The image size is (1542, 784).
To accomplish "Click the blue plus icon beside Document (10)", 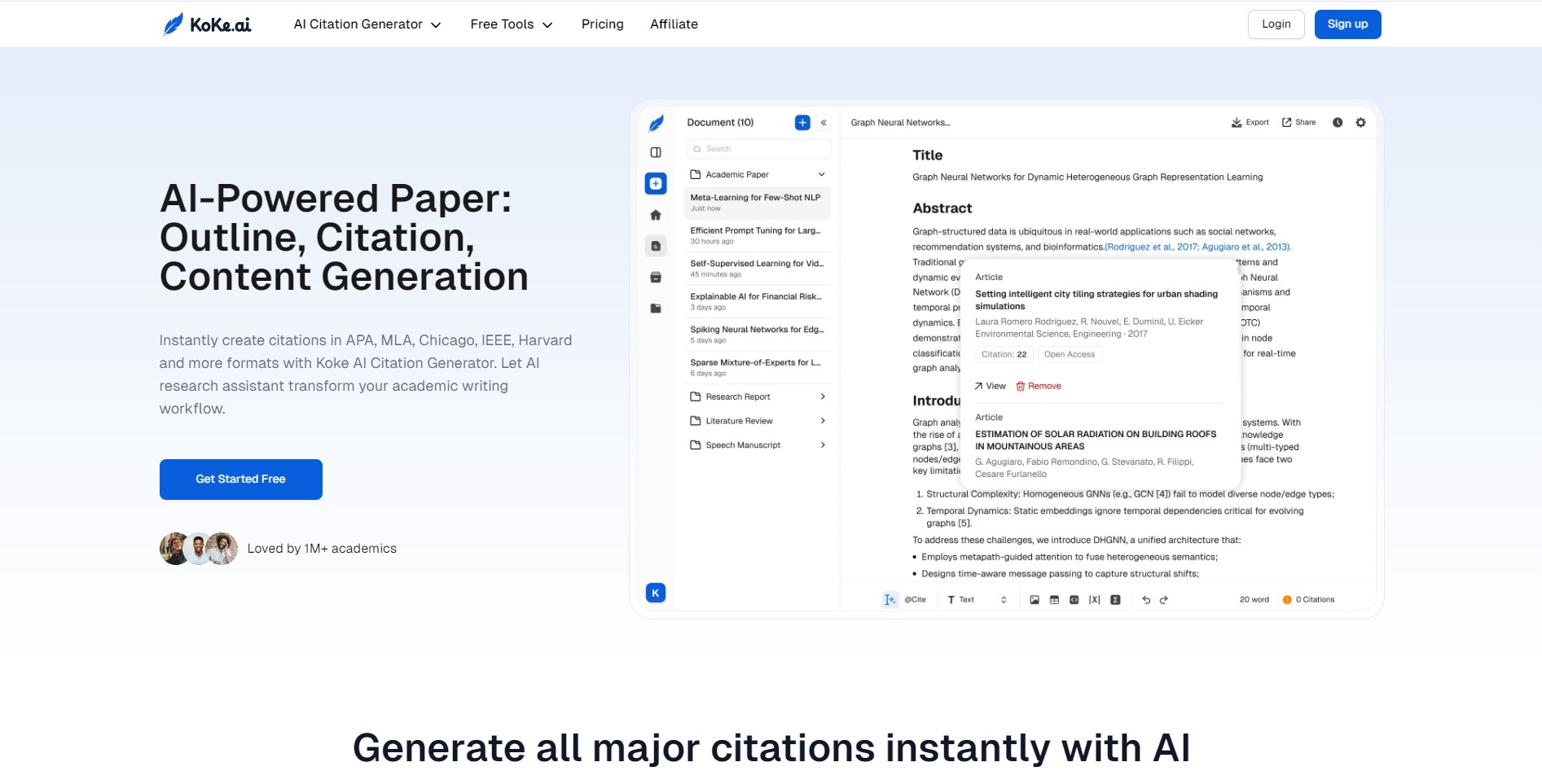I will pos(802,123).
